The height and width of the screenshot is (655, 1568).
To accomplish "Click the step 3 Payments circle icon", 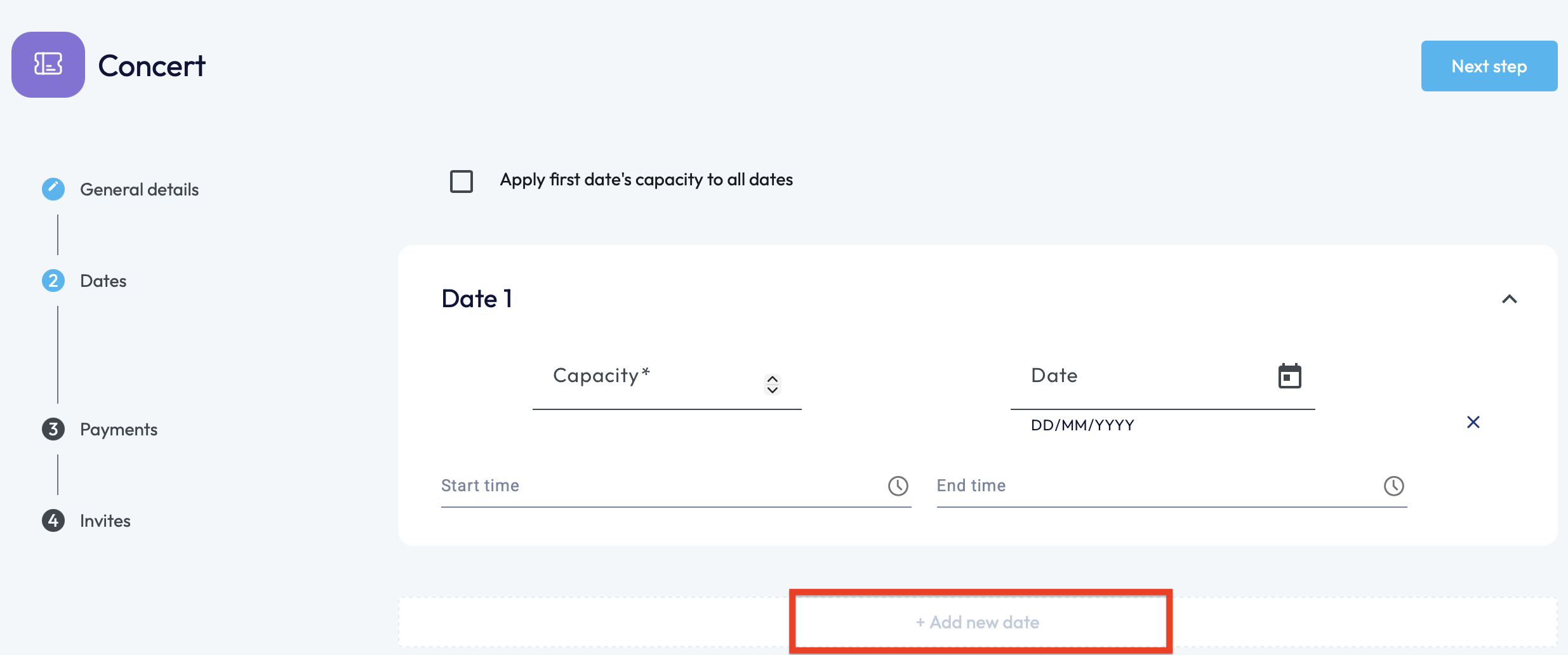I will click(x=53, y=429).
